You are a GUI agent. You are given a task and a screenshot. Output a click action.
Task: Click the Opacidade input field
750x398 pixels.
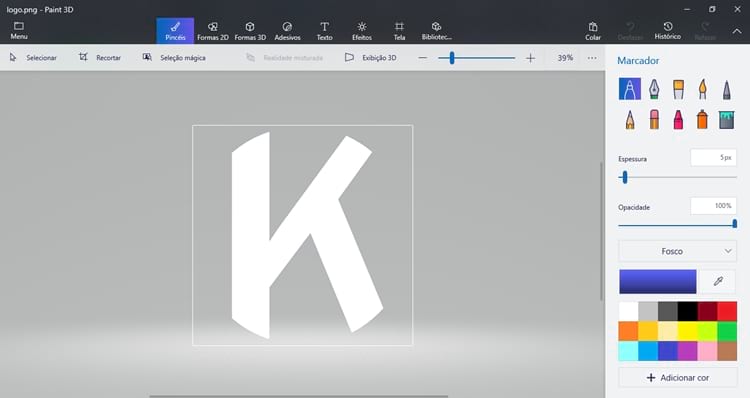pos(713,206)
